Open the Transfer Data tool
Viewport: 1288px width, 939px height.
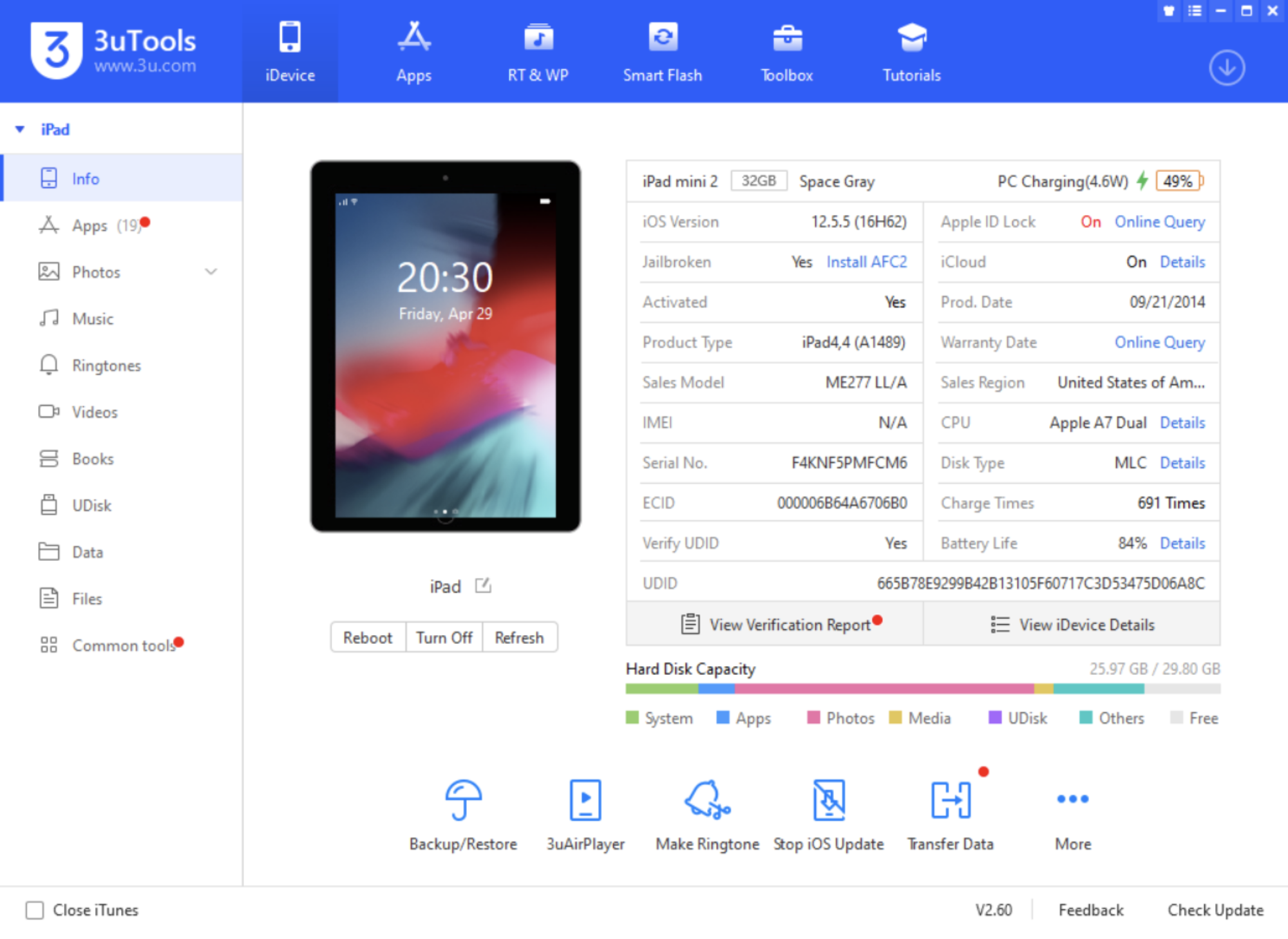[950, 811]
